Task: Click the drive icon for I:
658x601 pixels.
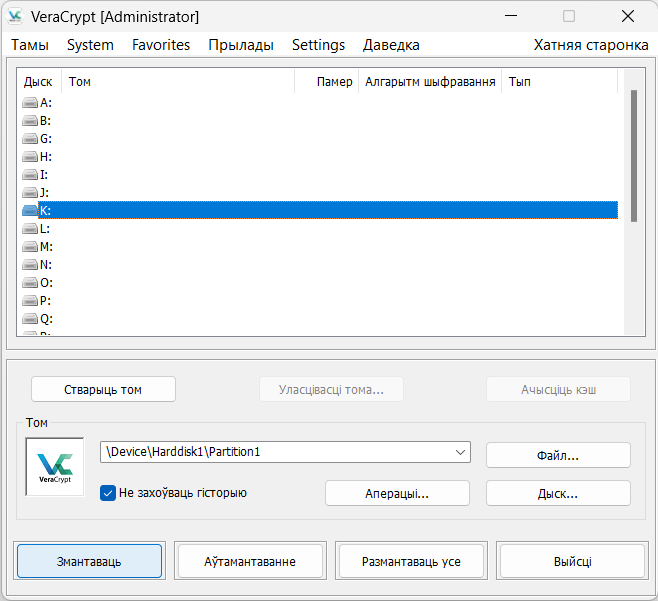Action: (x=30, y=175)
